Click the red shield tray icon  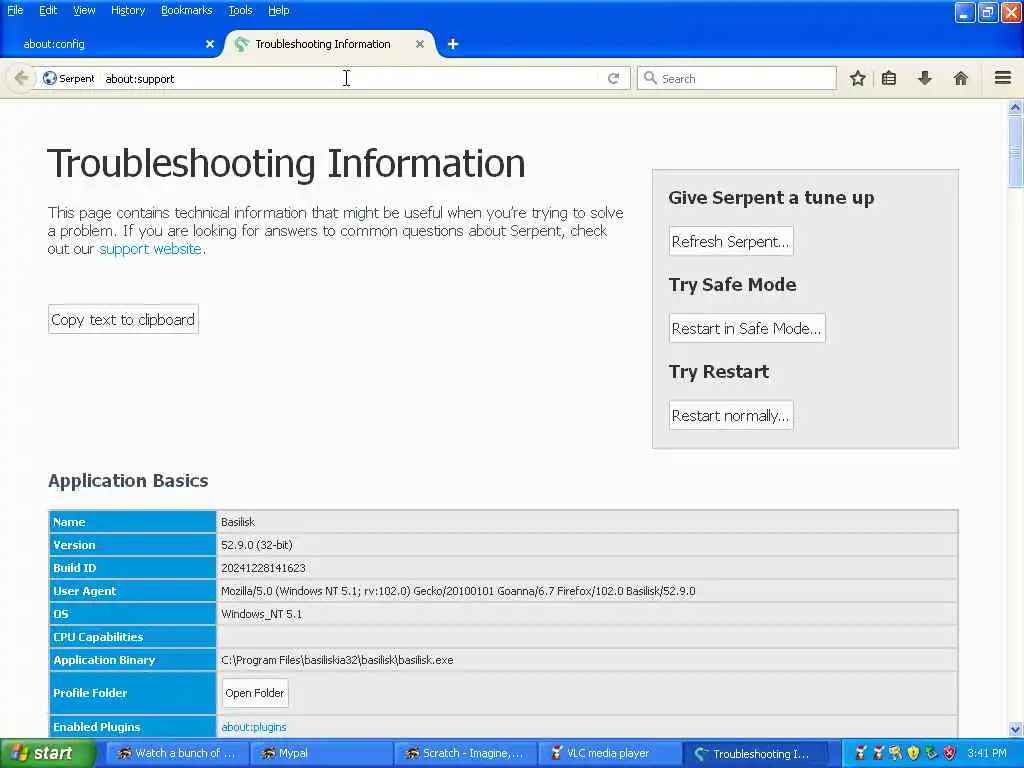pyautogui.click(x=950, y=754)
